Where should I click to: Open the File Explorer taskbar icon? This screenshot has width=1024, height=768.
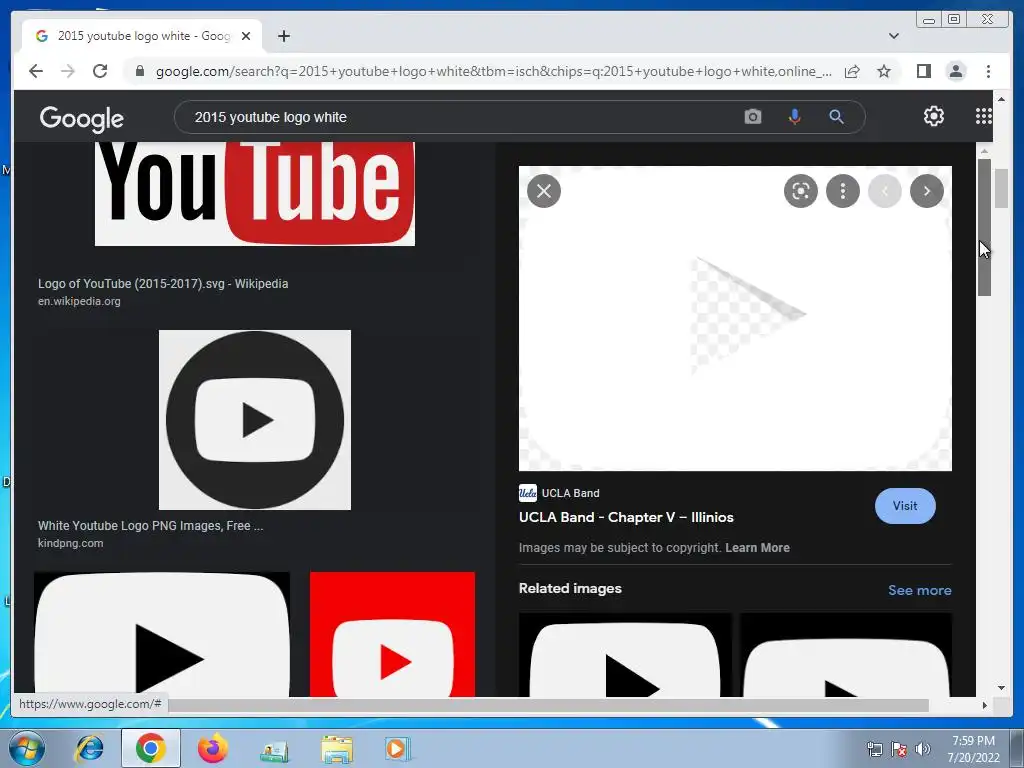pyautogui.click(x=337, y=748)
